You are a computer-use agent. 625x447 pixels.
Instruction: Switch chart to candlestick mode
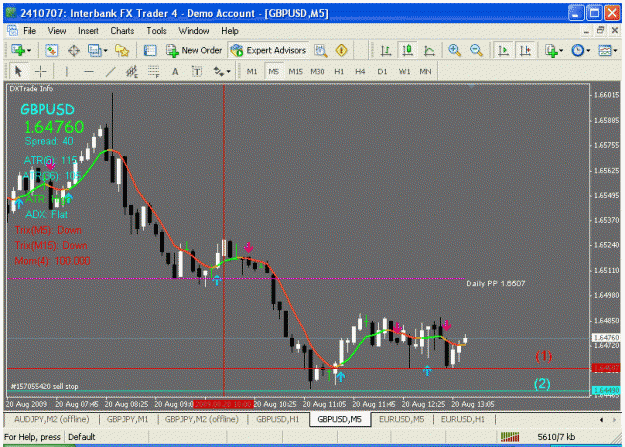(407, 50)
